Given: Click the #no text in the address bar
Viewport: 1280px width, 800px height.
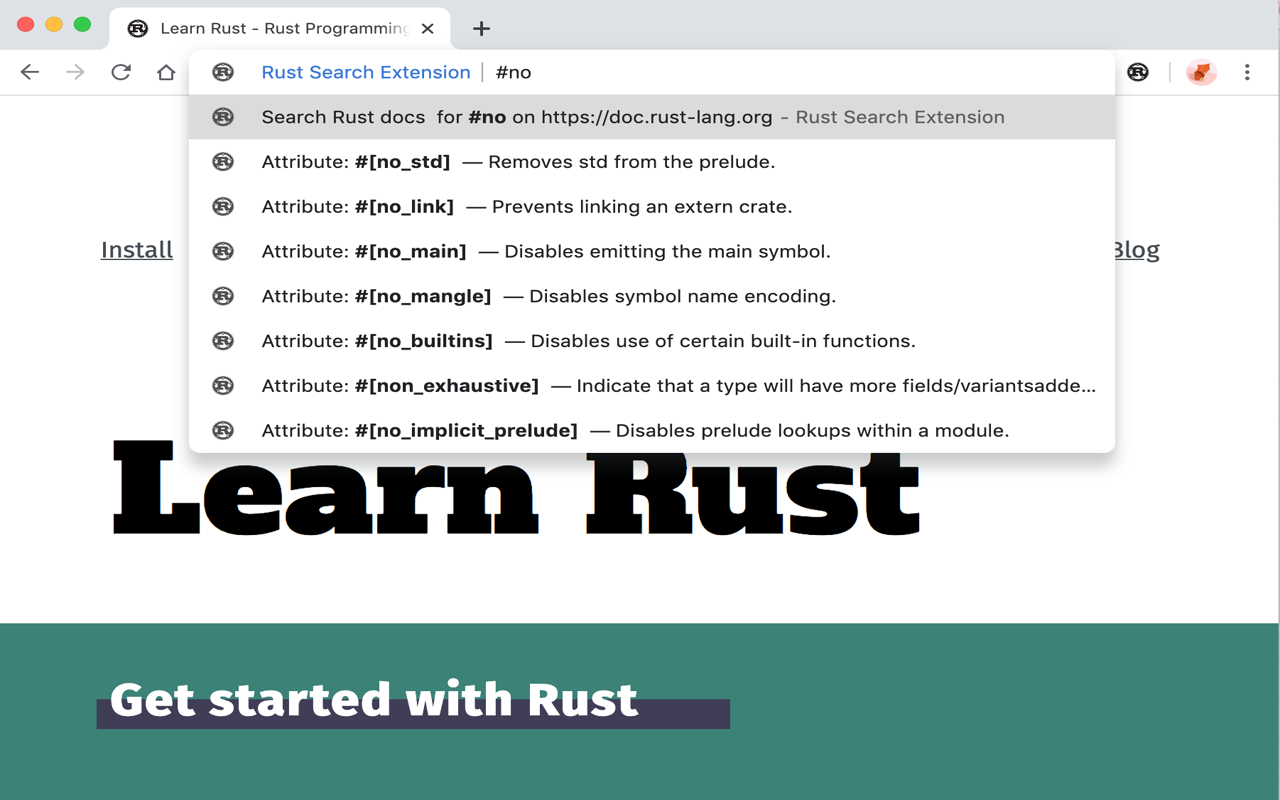Looking at the screenshot, I should point(513,72).
